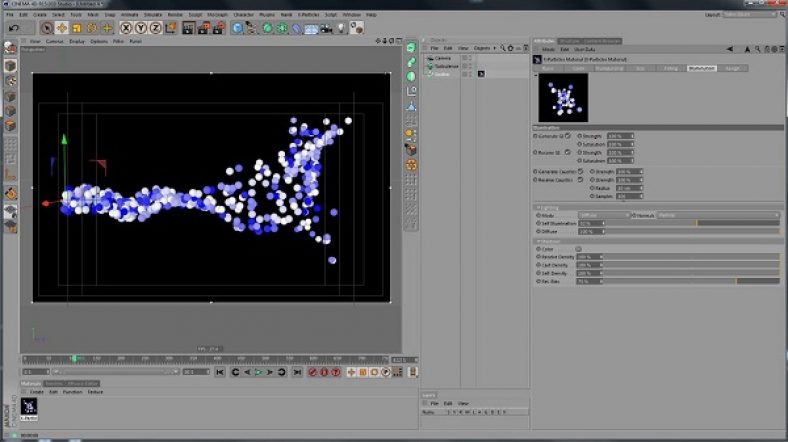Click the red Record Active Objects button
The height and width of the screenshot is (442, 788).
pyautogui.click(x=311, y=372)
